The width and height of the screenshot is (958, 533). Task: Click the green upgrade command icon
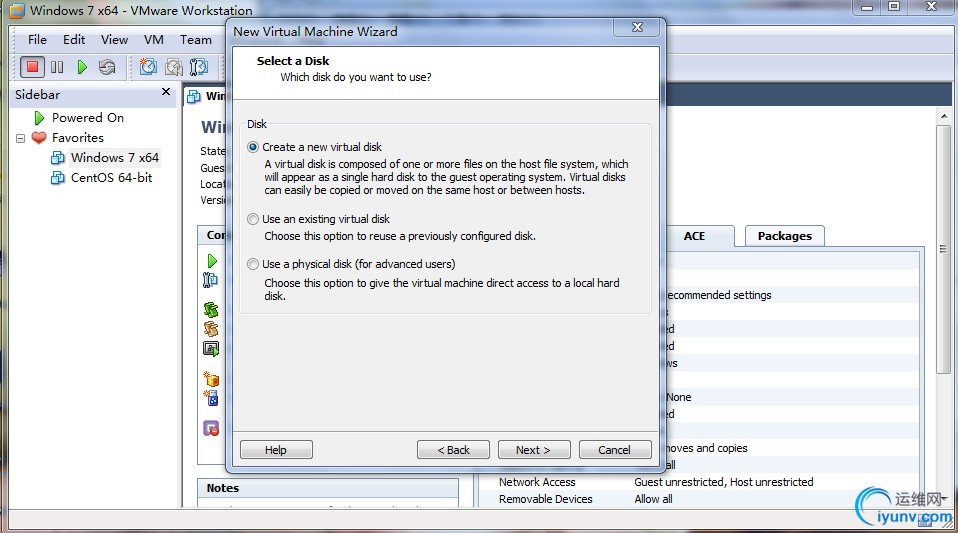[x=211, y=310]
